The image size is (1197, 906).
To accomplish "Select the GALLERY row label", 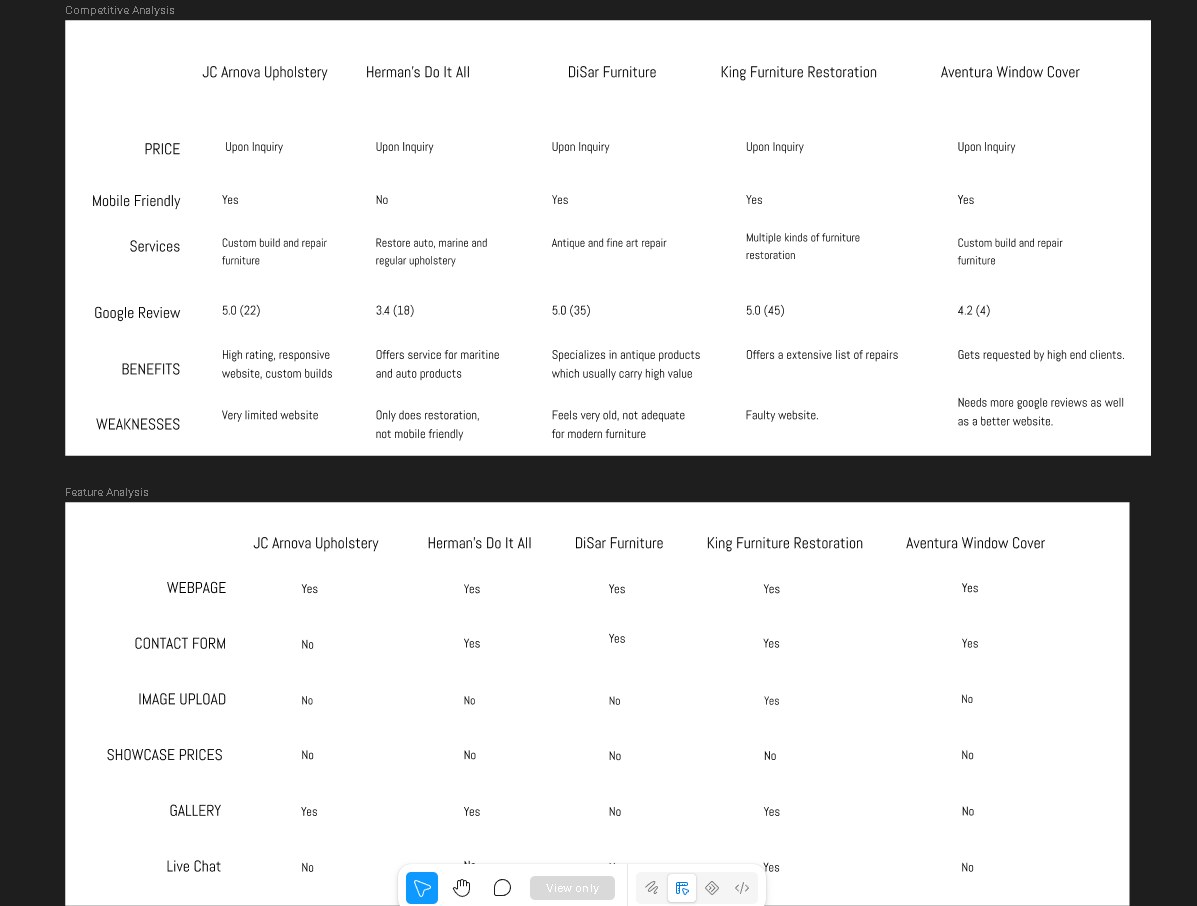I will [195, 811].
